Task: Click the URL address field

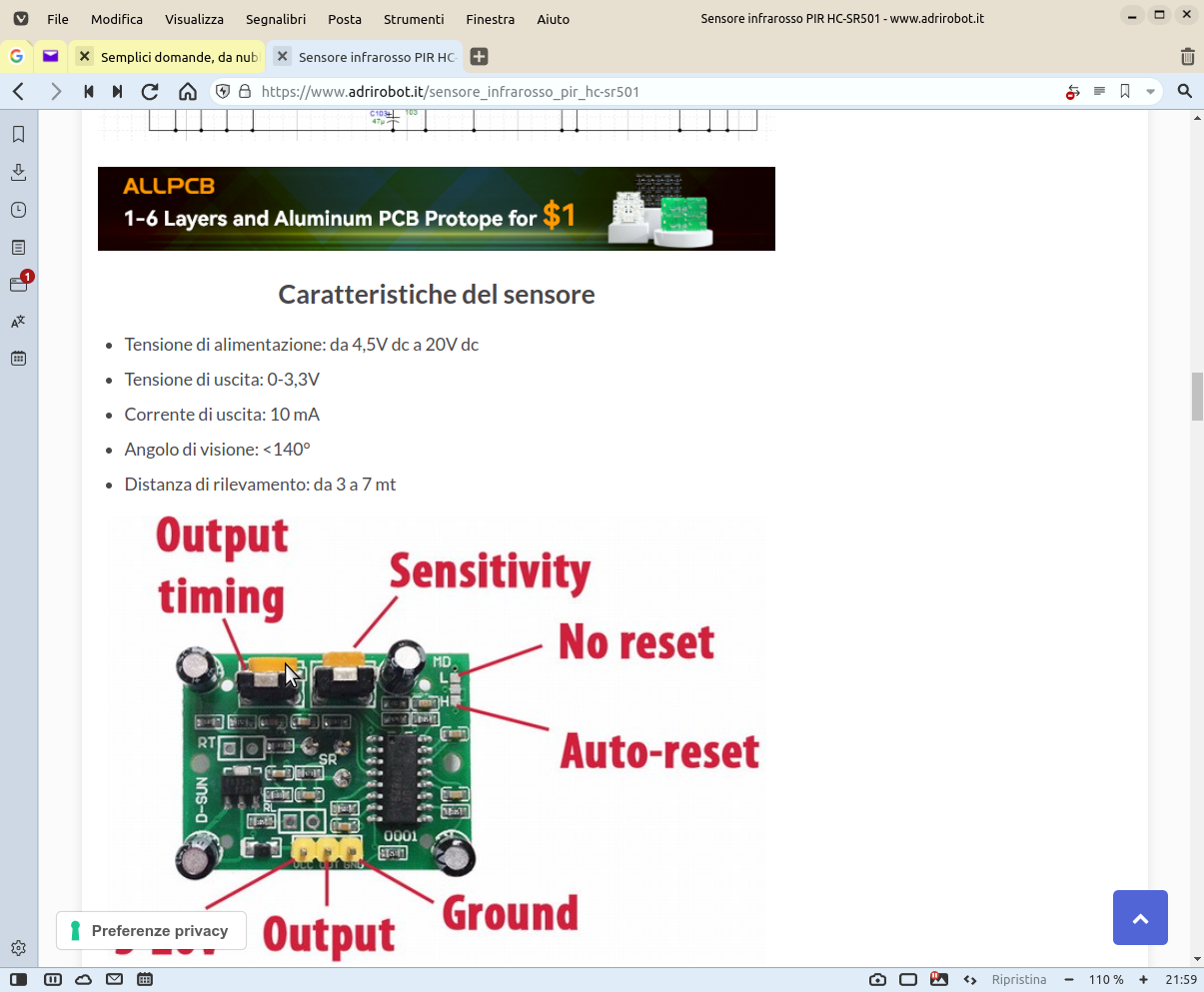Action: click(x=659, y=92)
